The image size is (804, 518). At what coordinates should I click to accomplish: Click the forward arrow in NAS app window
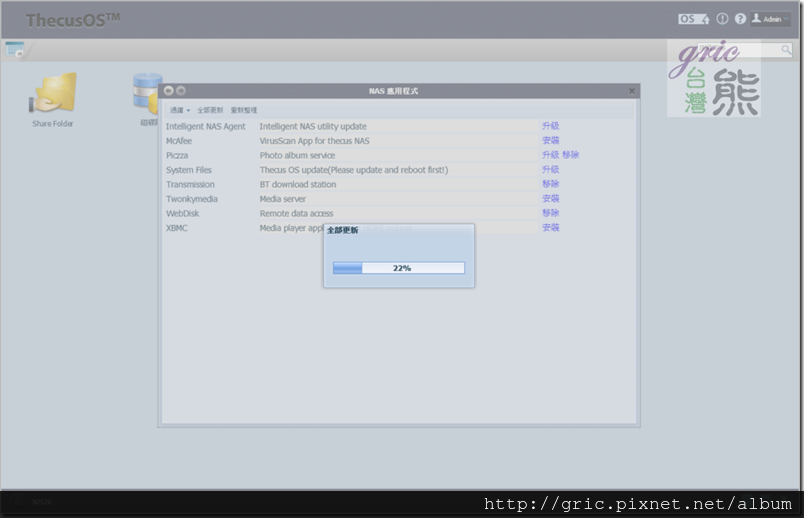pos(181,91)
